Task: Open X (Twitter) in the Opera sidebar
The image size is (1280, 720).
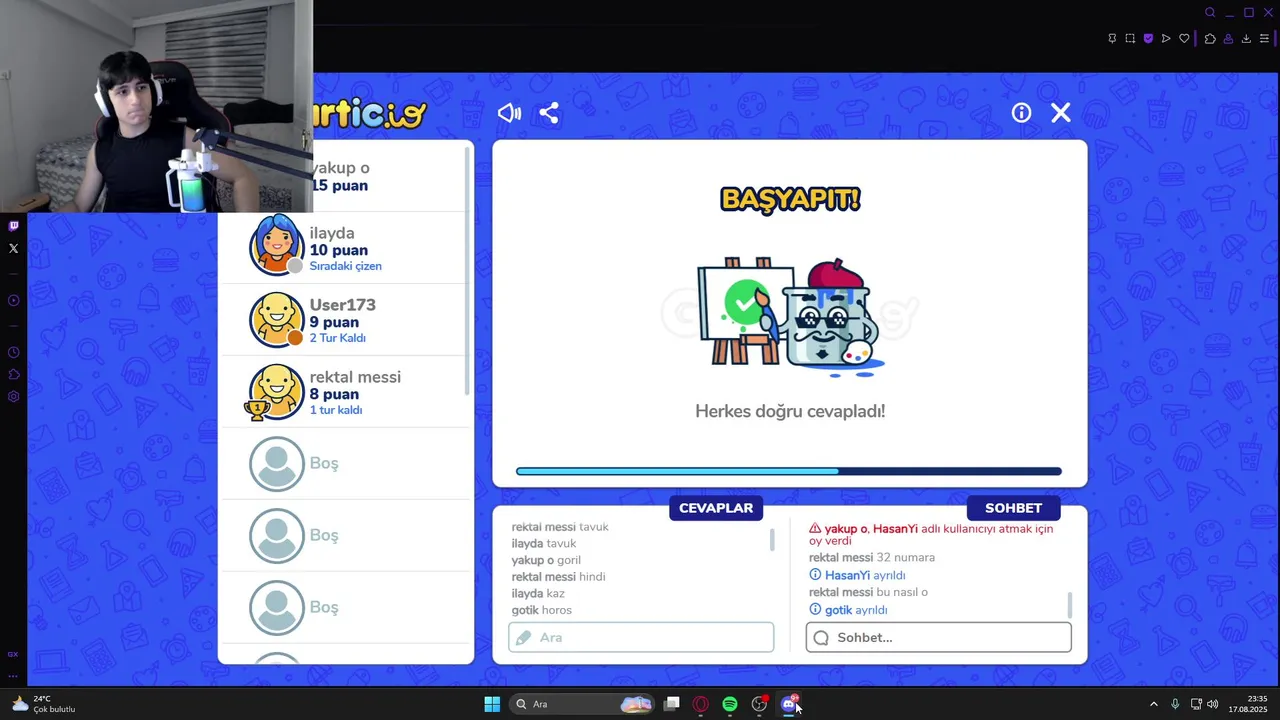Action: click(13, 248)
